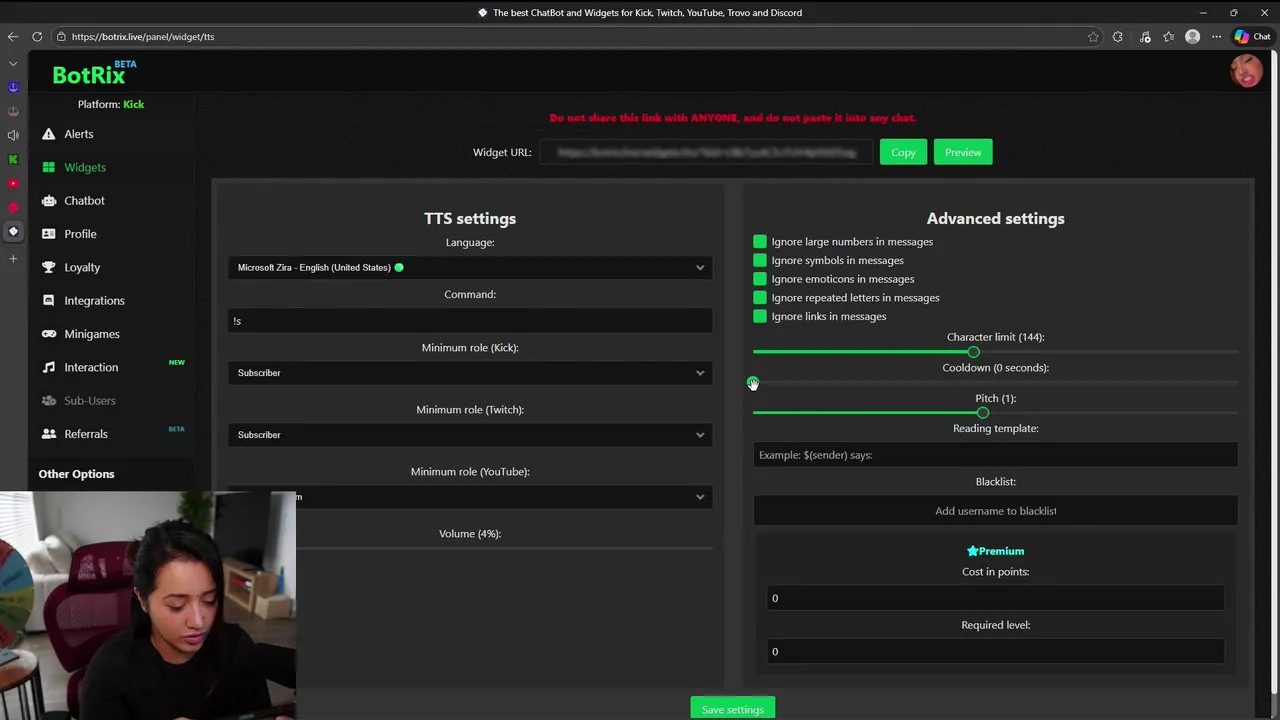Screen dimensions: 1280x720
Task: Click the Command input field
Action: click(x=470, y=321)
